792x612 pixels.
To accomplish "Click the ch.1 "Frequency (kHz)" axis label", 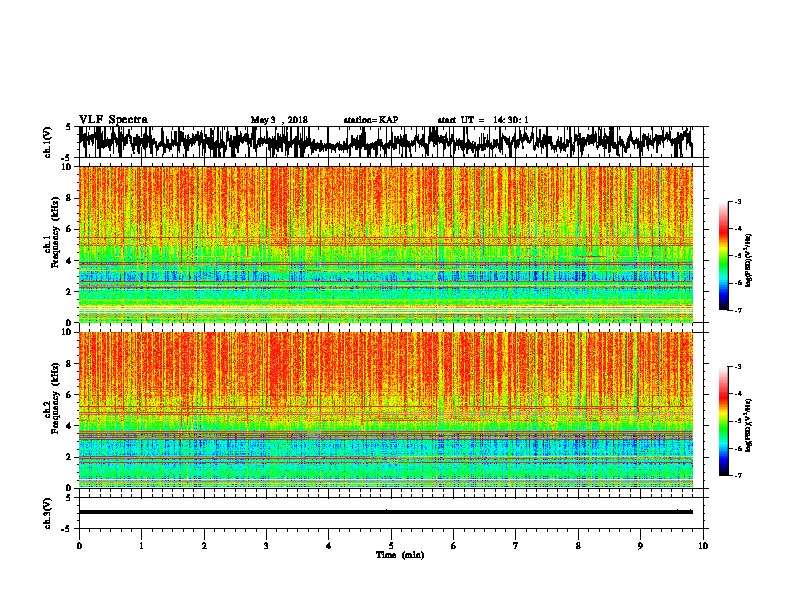I will click(55, 233).
